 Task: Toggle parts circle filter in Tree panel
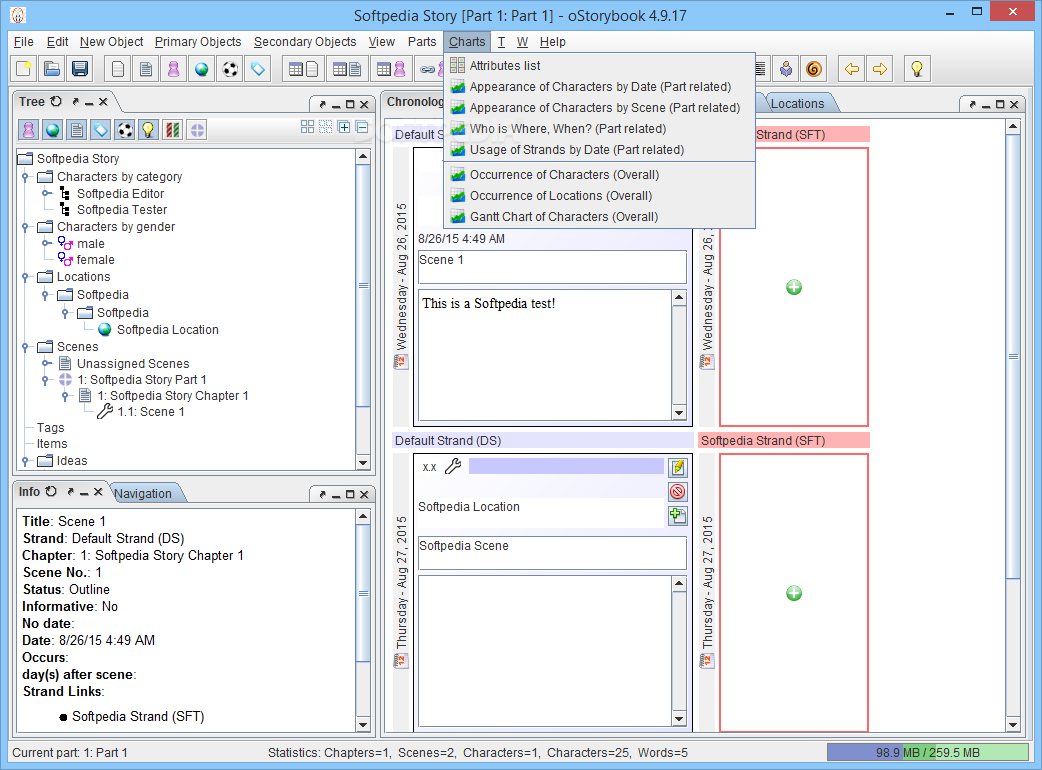(x=197, y=130)
